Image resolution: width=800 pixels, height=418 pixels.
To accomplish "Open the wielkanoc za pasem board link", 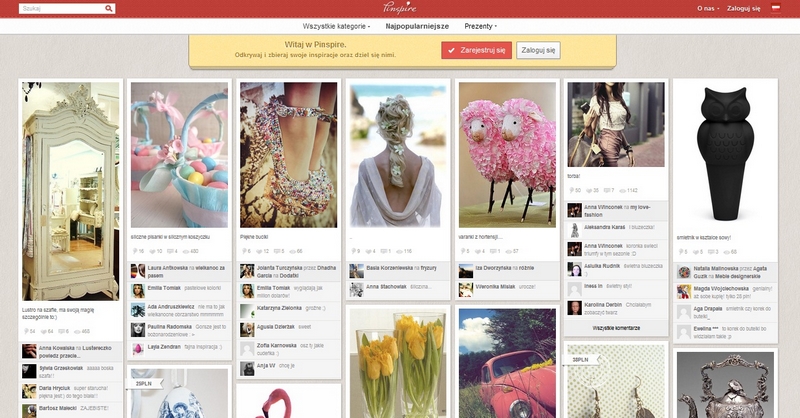I will (186, 272).
